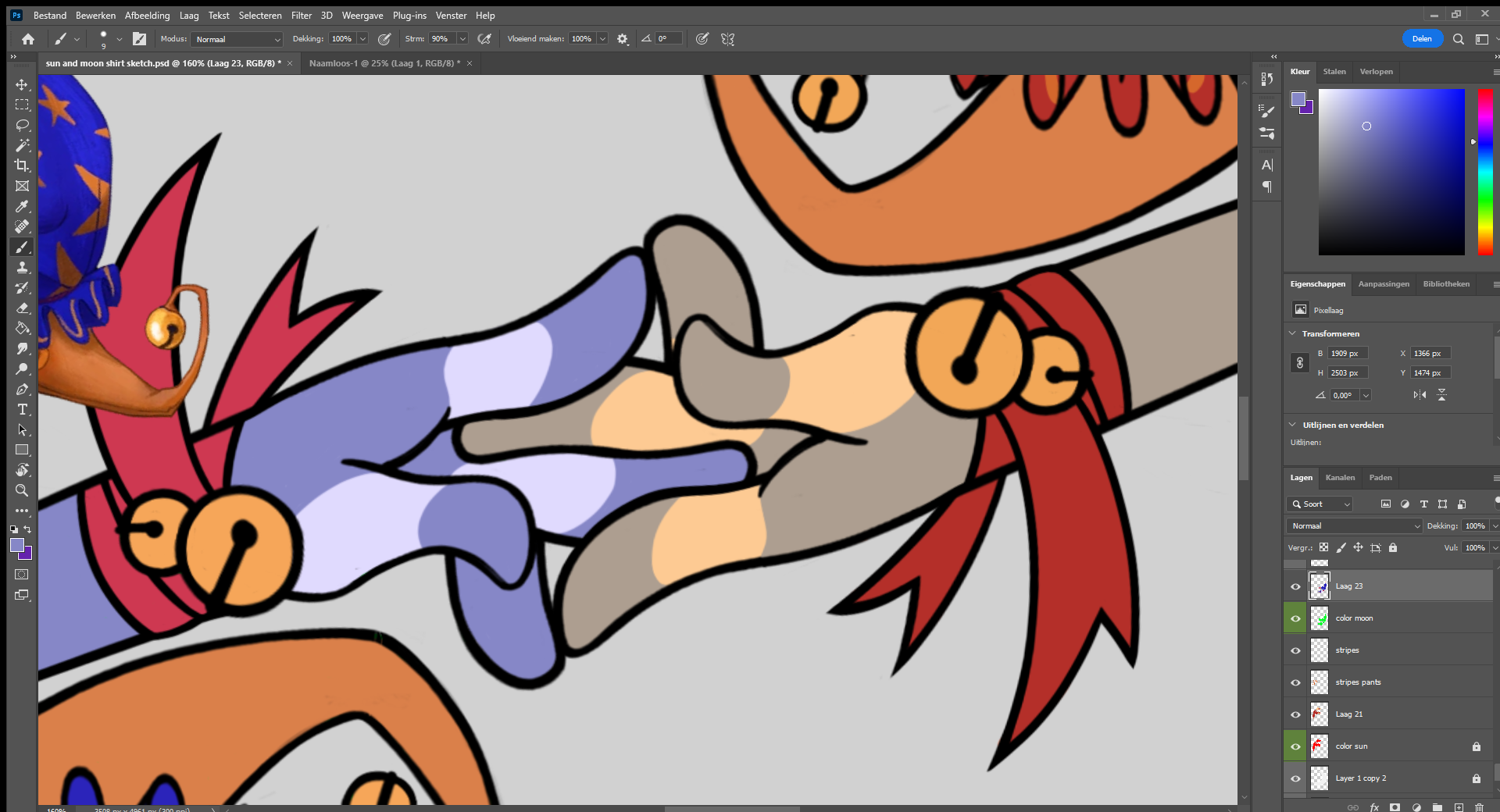Open the brush Dekking dropdown arrow
This screenshot has height=812, width=1500.
click(x=362, y=39)
